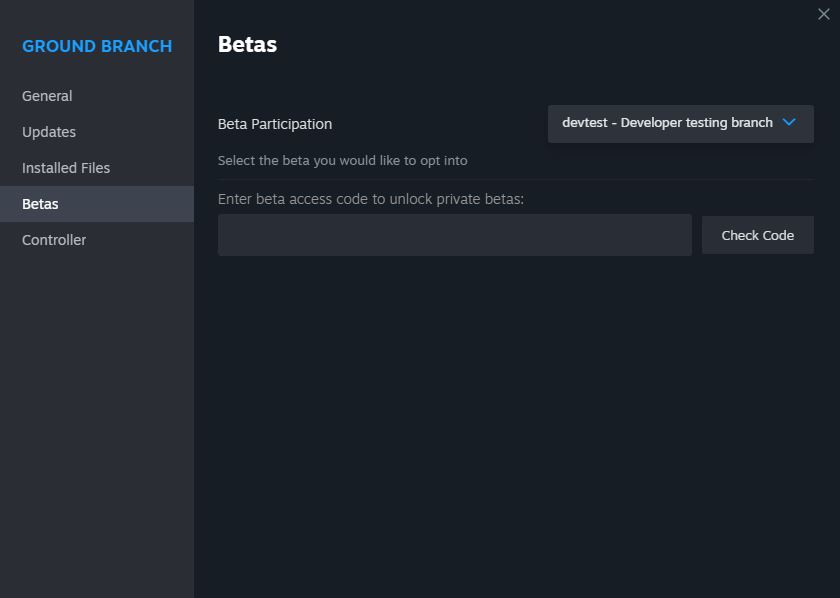The height and width of the screenshot is (598, 840).
Task: Click the 'devtest' text in the combo box
Action: tap(584, 123)
